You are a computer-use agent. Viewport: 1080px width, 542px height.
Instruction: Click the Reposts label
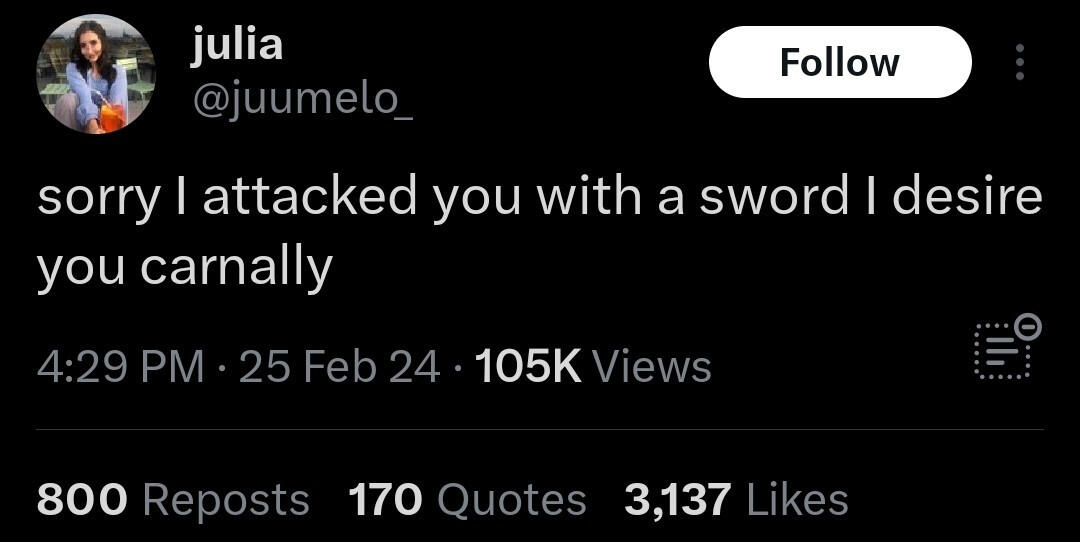[226, 501]
